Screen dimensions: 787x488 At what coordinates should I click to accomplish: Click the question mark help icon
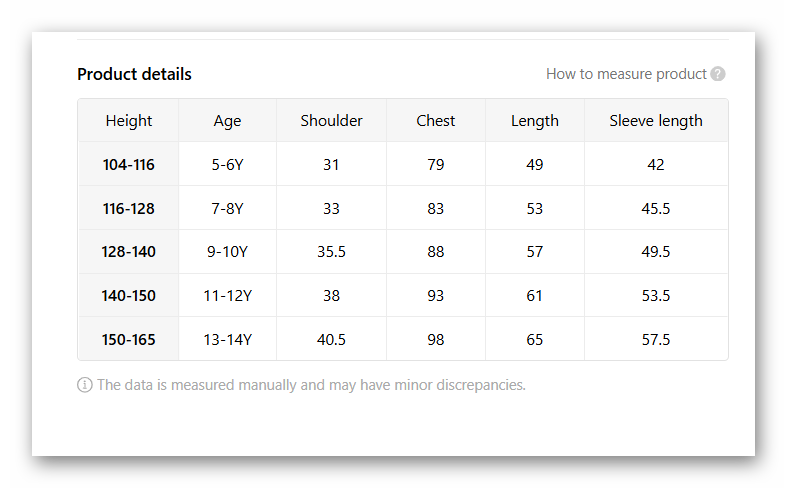pyautogui.click(x=718, y=74)
